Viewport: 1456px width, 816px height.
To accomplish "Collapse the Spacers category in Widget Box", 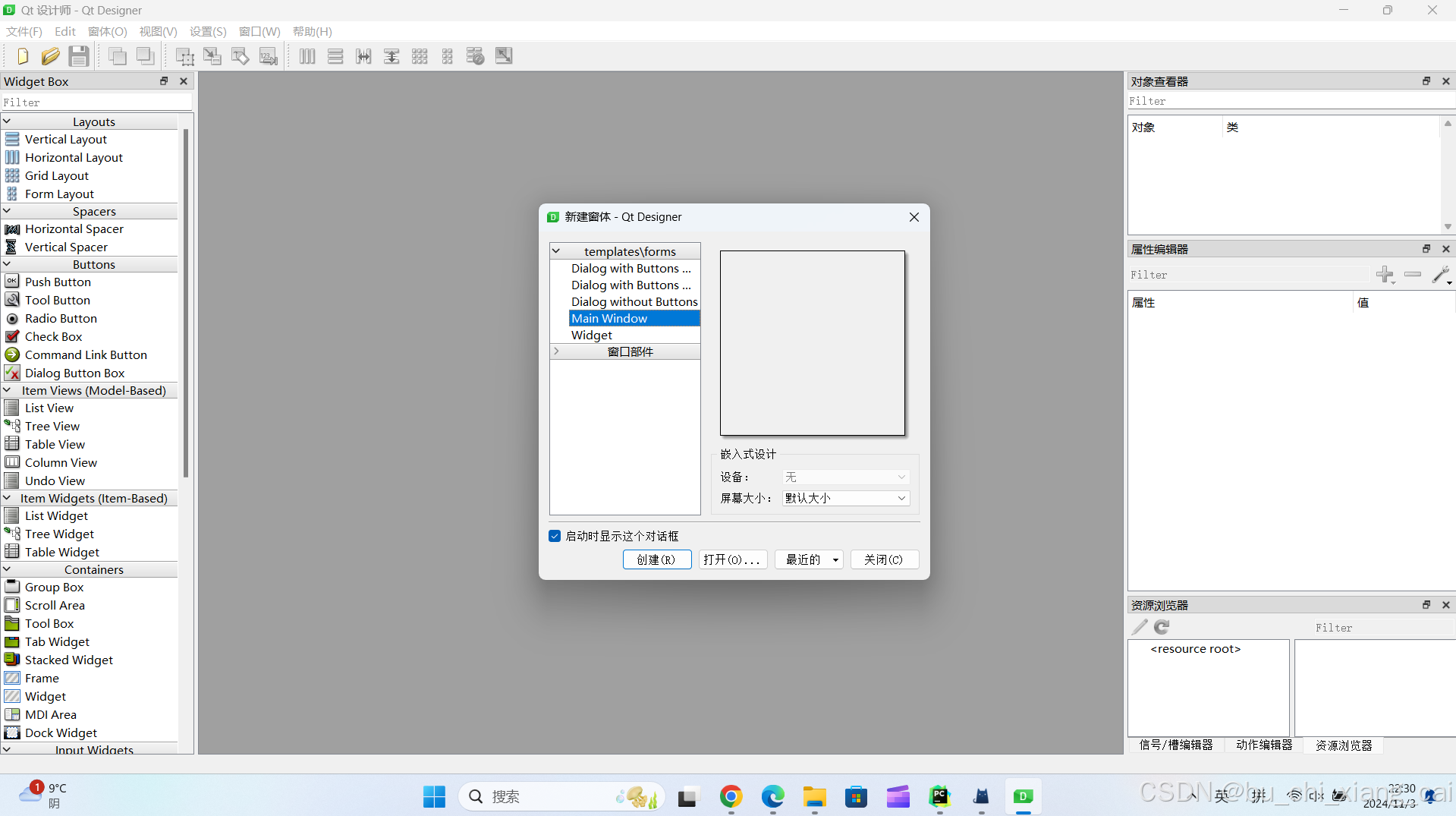I will (x=8, y=211).
